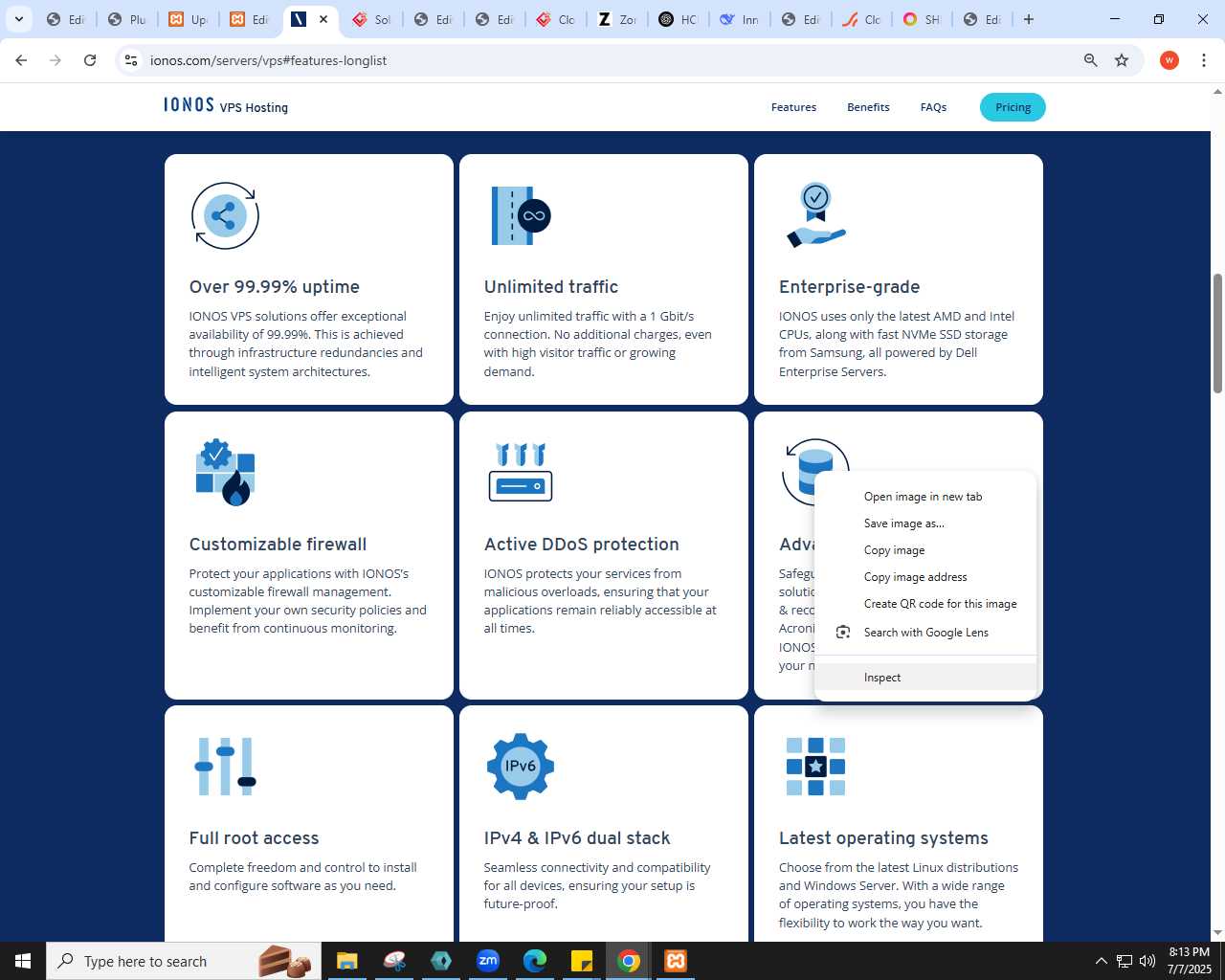This screenshot has height=980, width=1225.
Task: Click the Full root access sliders icon
Action: click(225, 766)
